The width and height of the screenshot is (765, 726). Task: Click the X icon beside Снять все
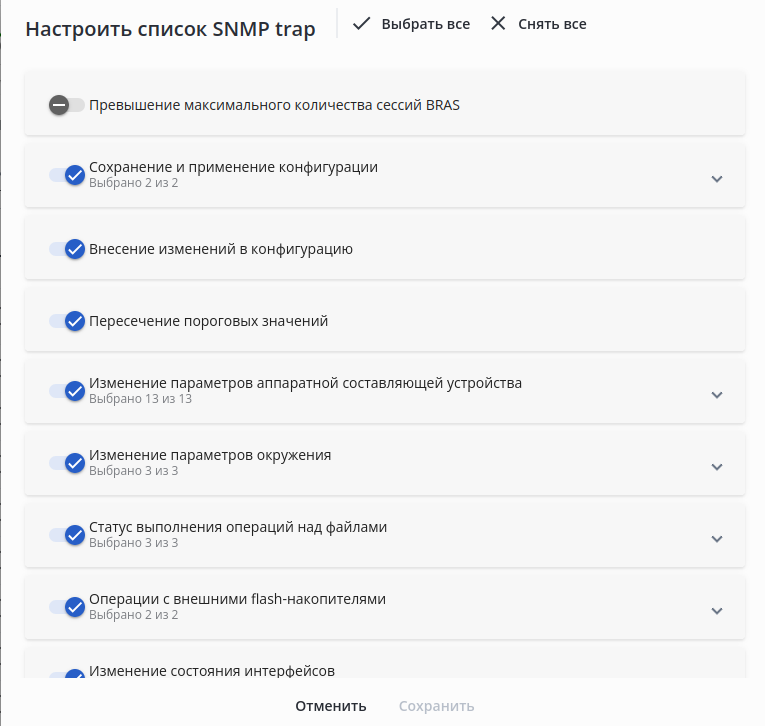(498, 23)
